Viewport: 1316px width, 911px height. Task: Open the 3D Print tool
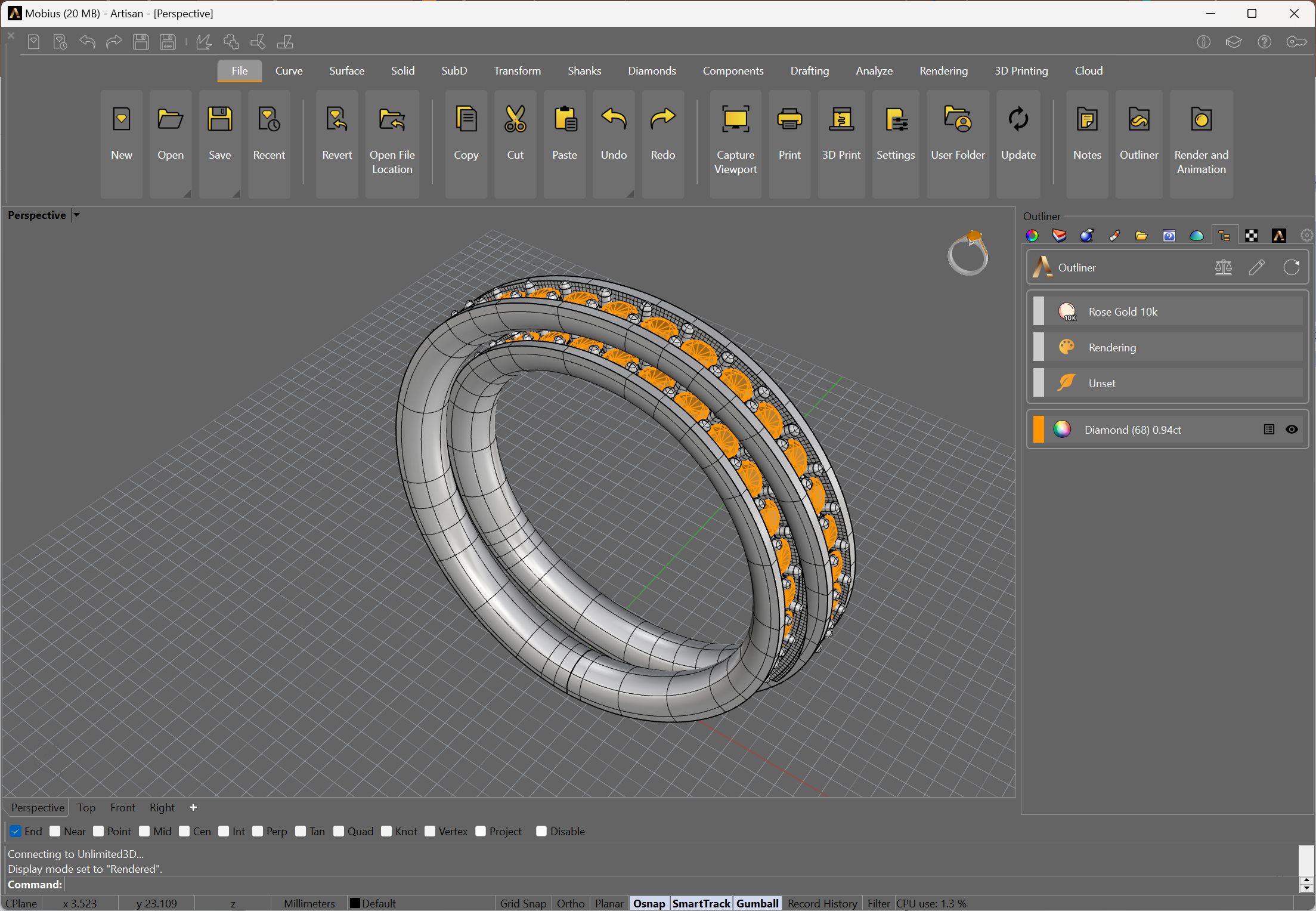pyautogui.click(x=841, y=120)
